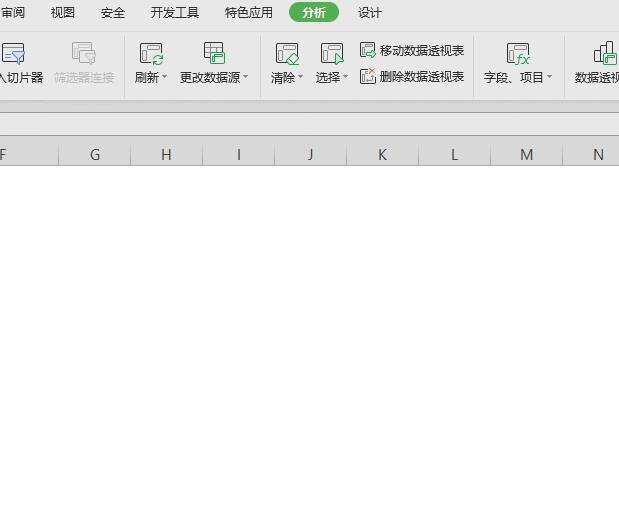
Task: Click the 删除数据透视表 label
Action: (x=422, y=77)
